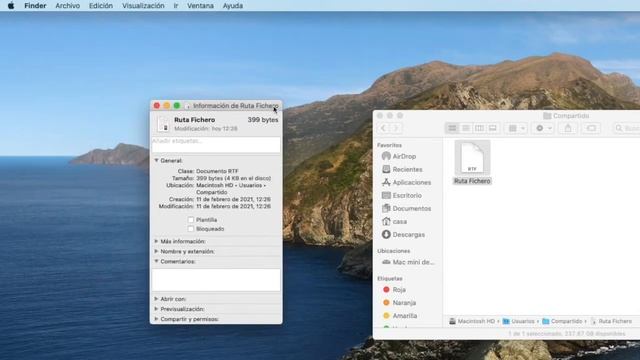Enable the Bloqueado checkbox
The height and width of the screenshot is (360, 640).
[x=191, y=229]
